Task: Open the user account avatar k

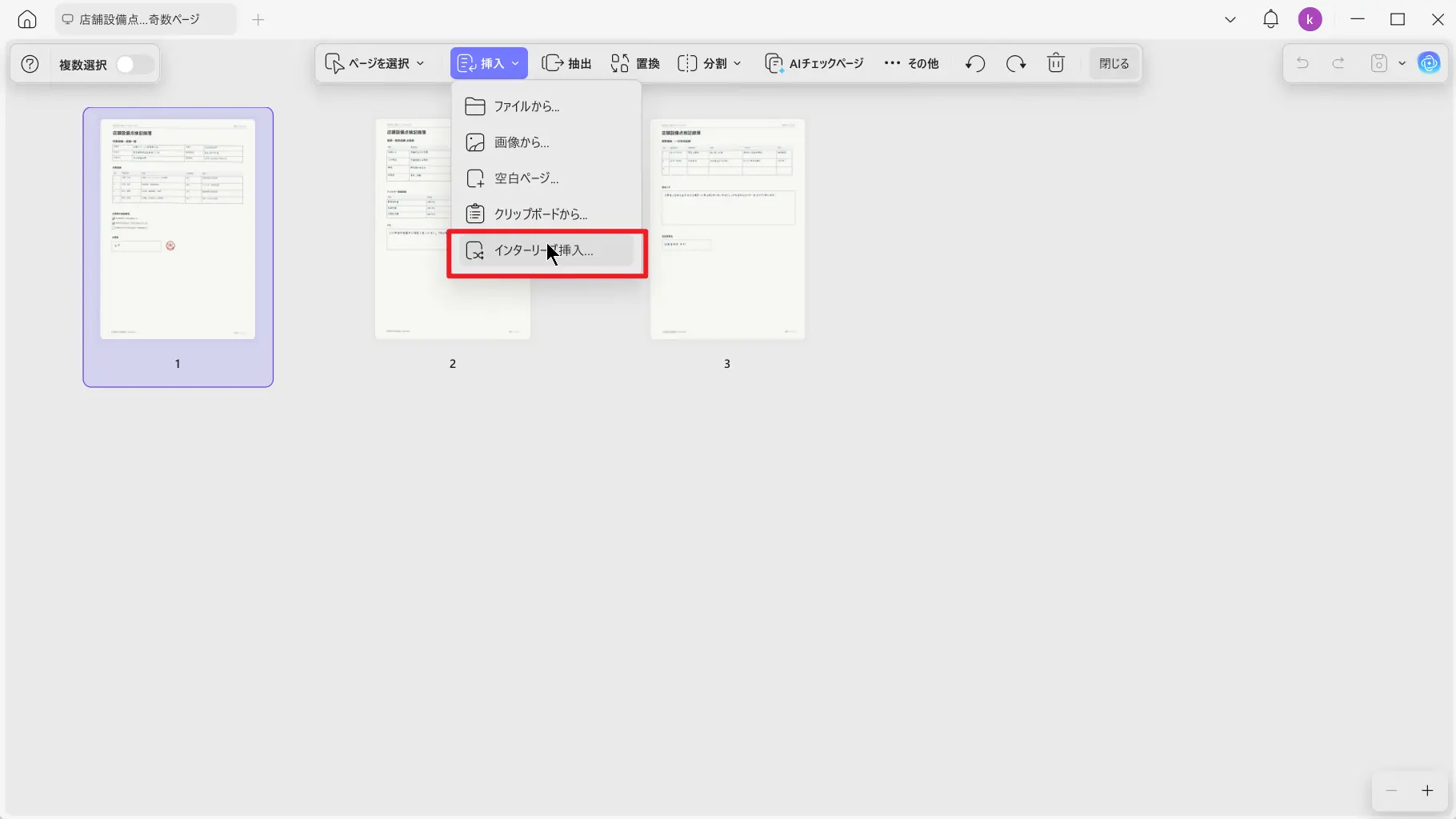Action: pyautogui.click(x=1310, y=19)
